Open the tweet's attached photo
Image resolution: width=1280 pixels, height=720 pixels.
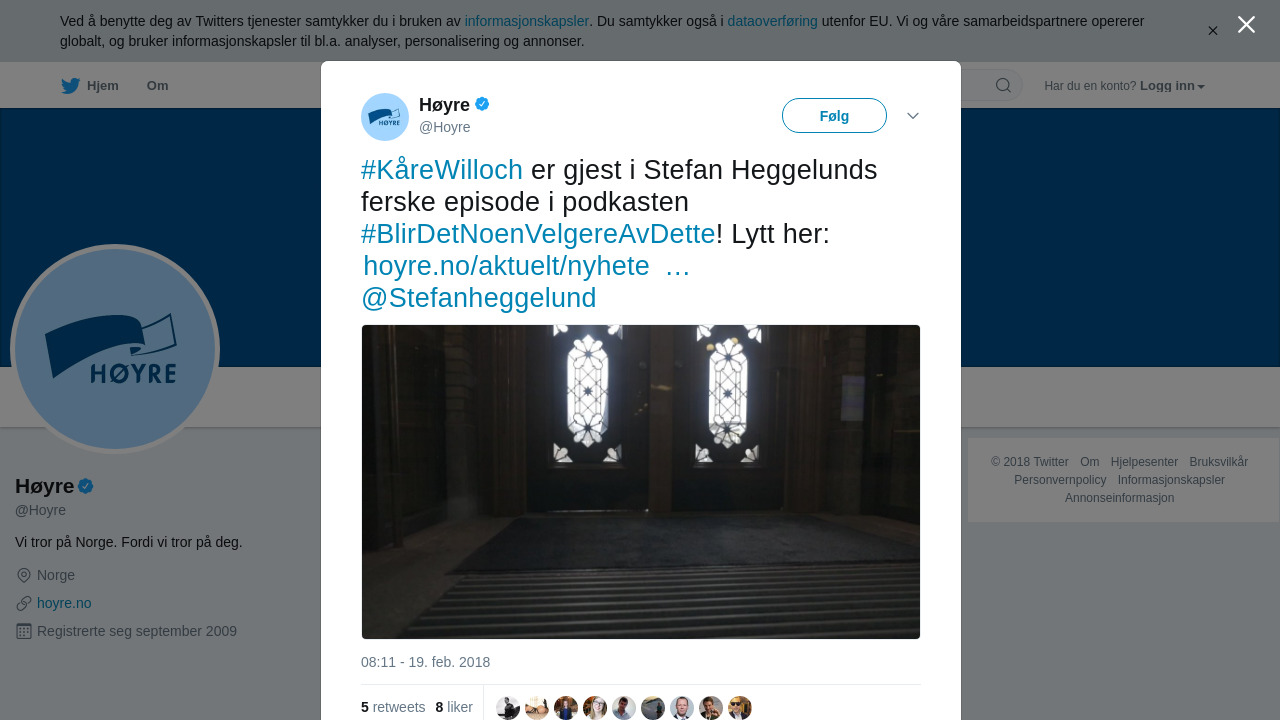click(x=641, y=482)
